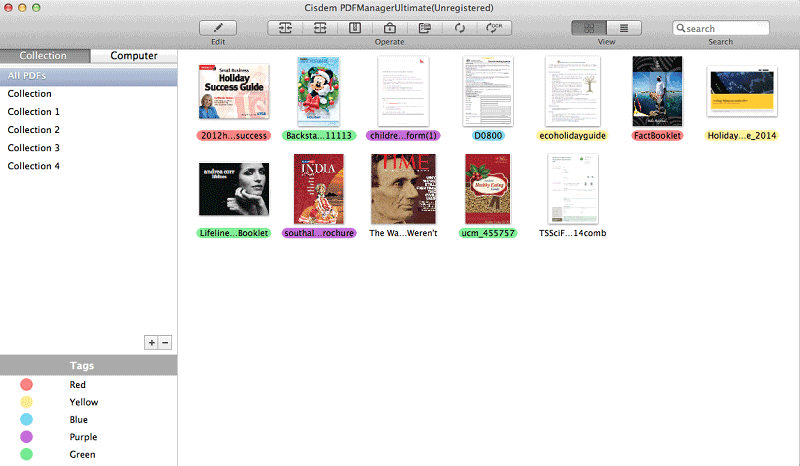Viewport: 800px width, 466px height.
Task: Click the Tags panel header
Action: coord(88,365)
